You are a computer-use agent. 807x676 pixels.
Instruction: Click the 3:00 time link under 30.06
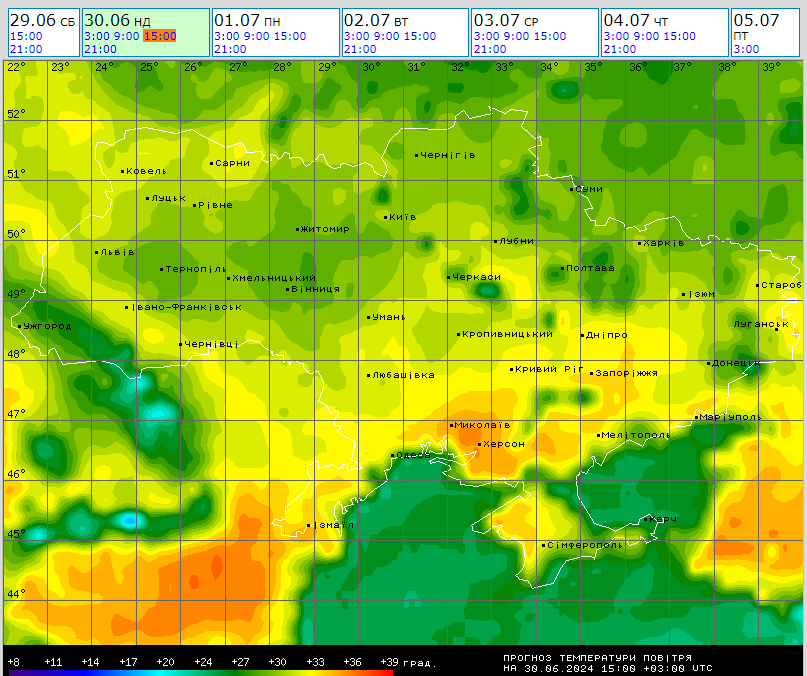tap(96, 36)
